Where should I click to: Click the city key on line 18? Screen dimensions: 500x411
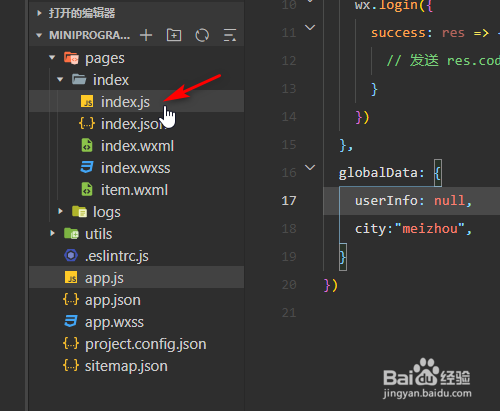[x=370, y=229]
